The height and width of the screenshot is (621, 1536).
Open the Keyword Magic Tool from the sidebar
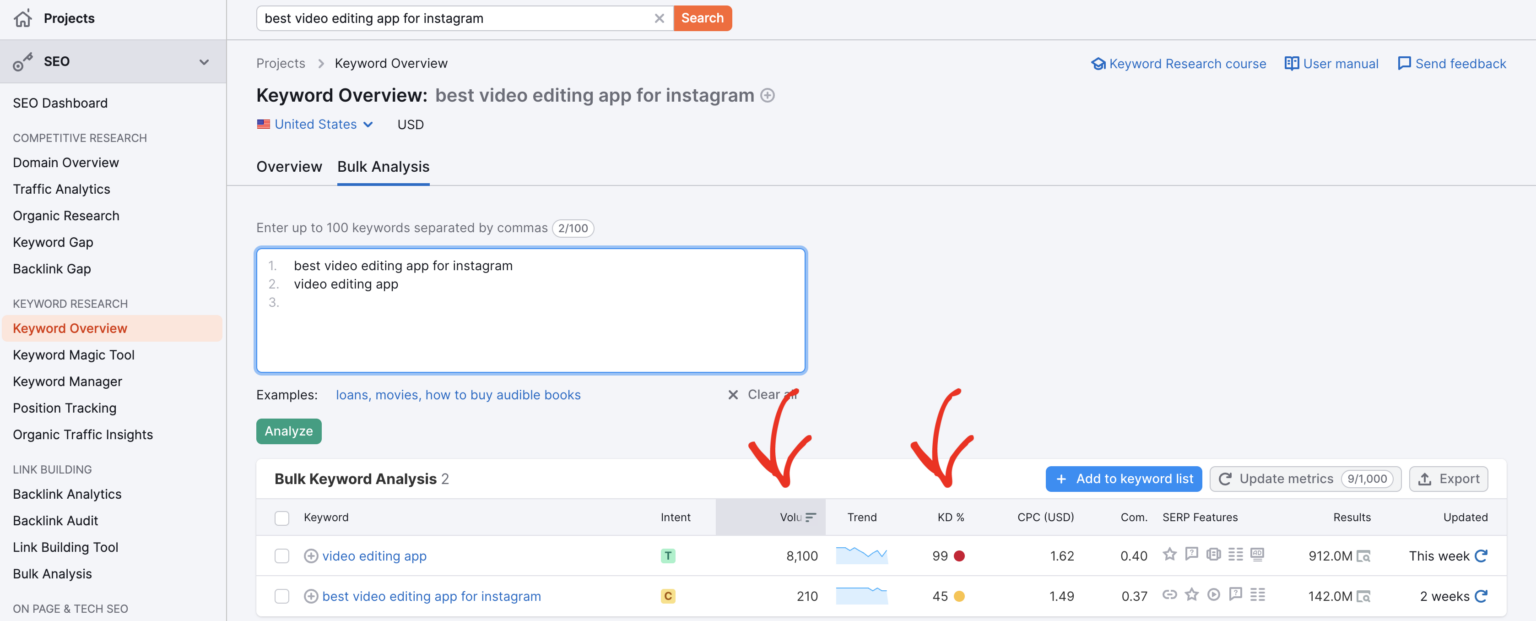(x=73, y=354)
